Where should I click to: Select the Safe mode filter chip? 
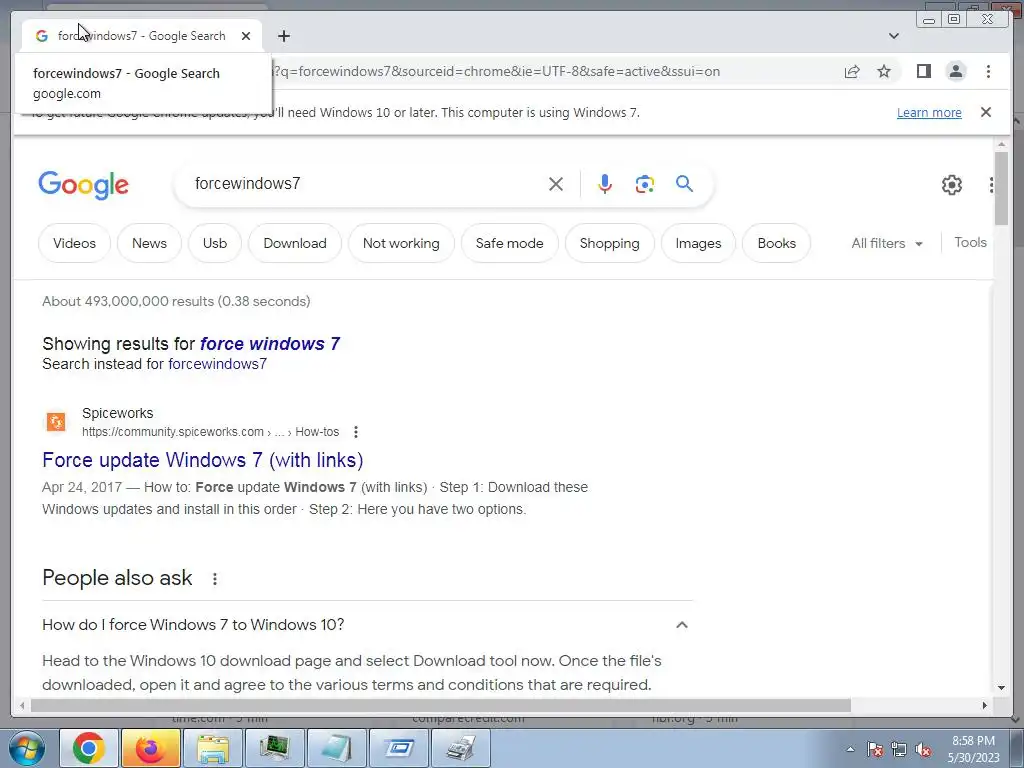click(x=509, y=243)
